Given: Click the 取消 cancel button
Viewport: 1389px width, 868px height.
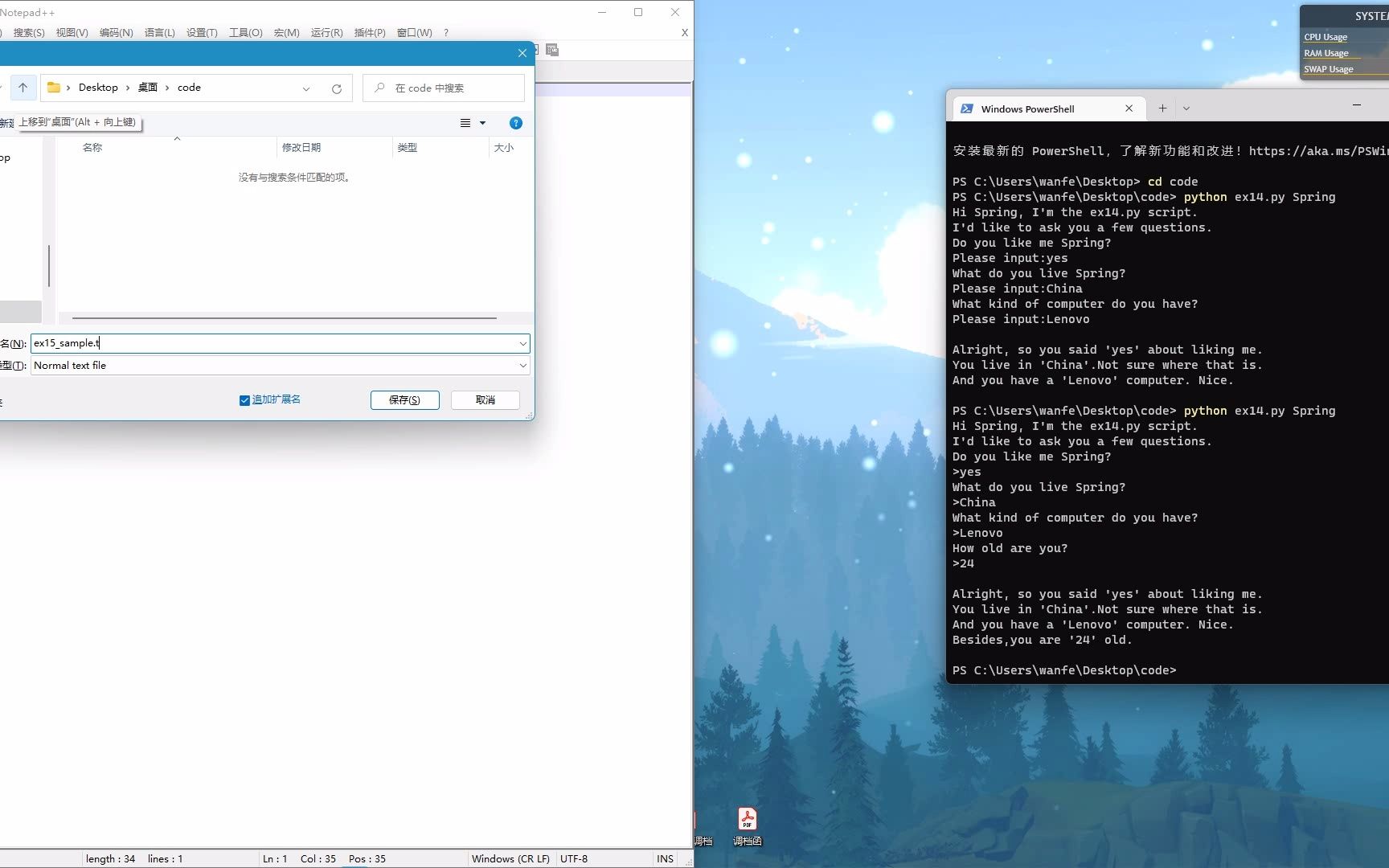Looking at the screenshot, I should [x=486, y=399].
